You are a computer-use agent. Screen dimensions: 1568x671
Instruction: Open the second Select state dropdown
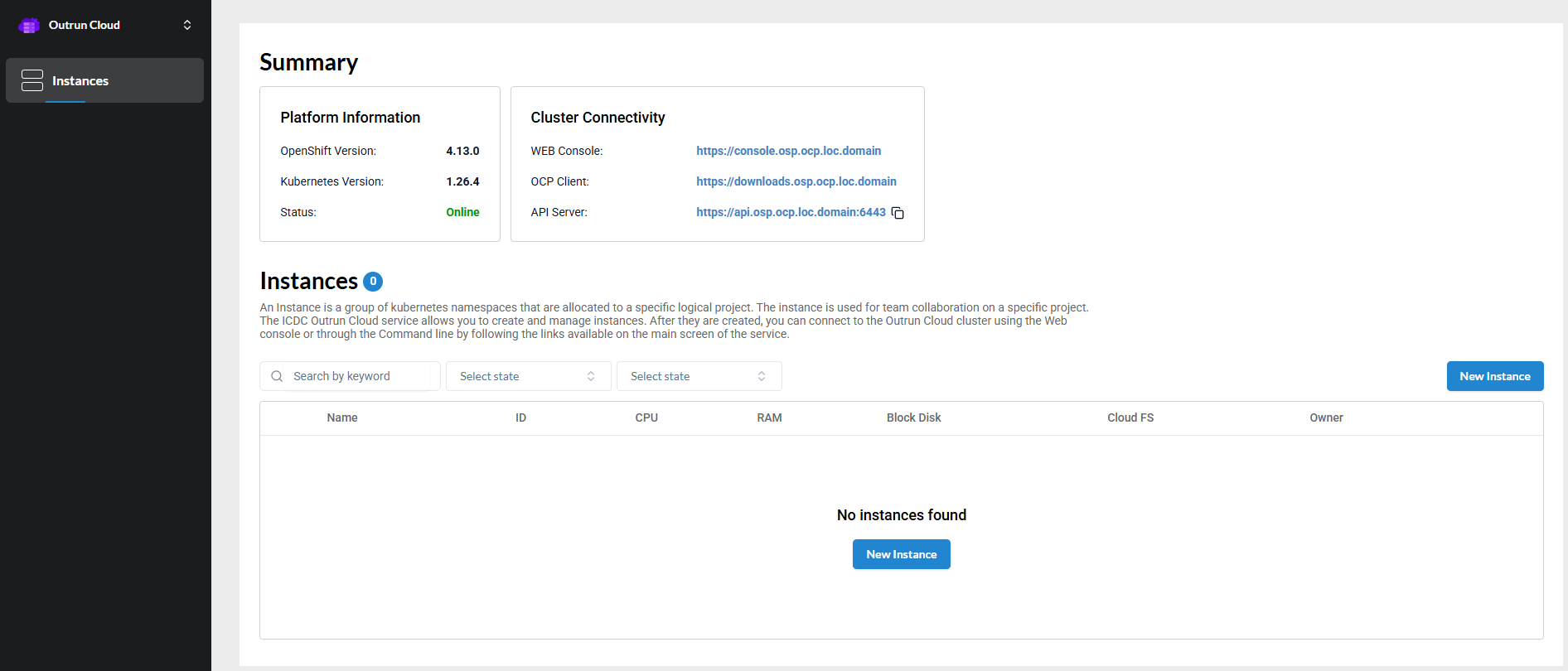pyautogui.click(x=699, y=376)
